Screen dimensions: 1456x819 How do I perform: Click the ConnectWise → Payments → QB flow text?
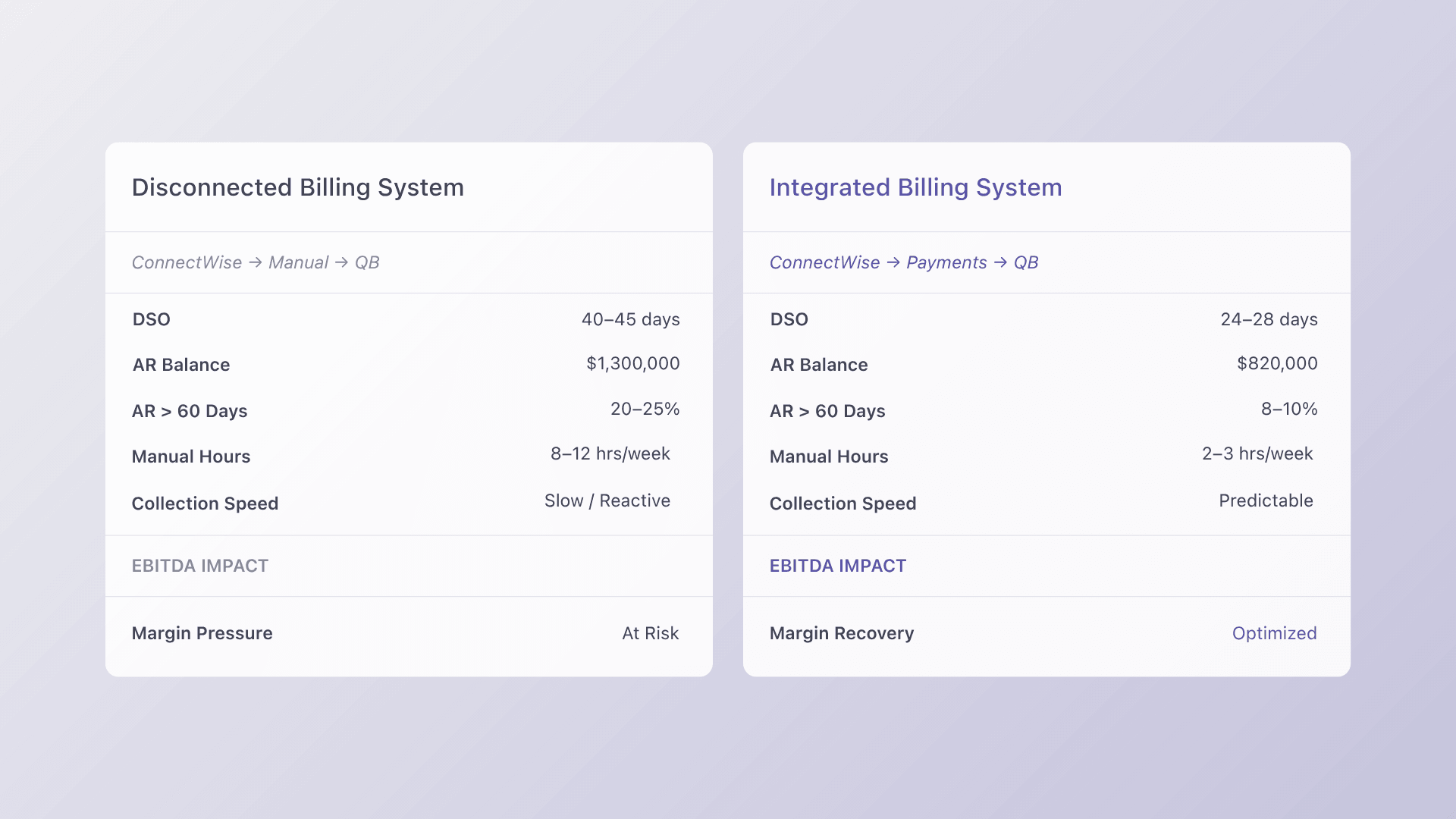(903, 262)
